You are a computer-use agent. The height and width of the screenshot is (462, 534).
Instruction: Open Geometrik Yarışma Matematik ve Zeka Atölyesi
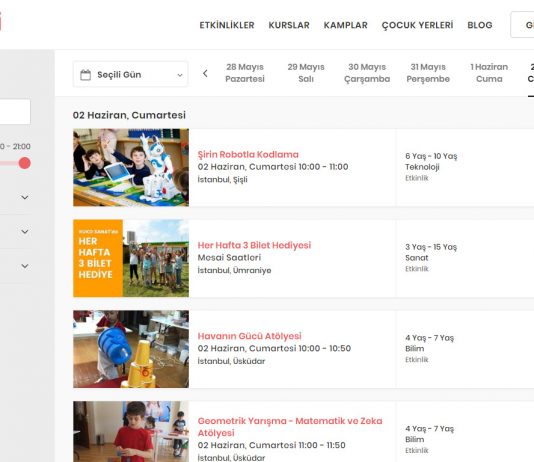click(290, 427)
